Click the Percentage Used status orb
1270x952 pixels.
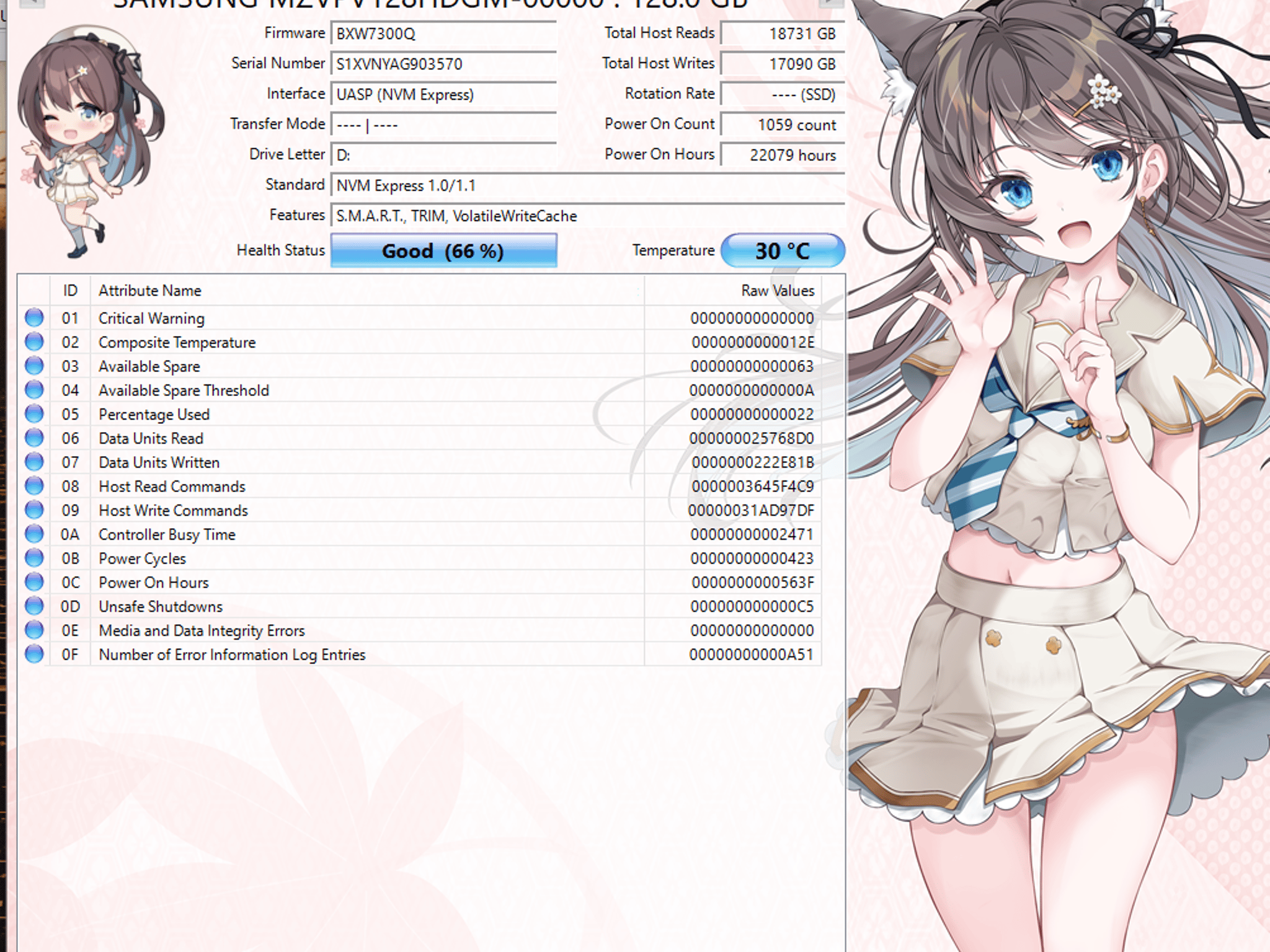(34, 414)
